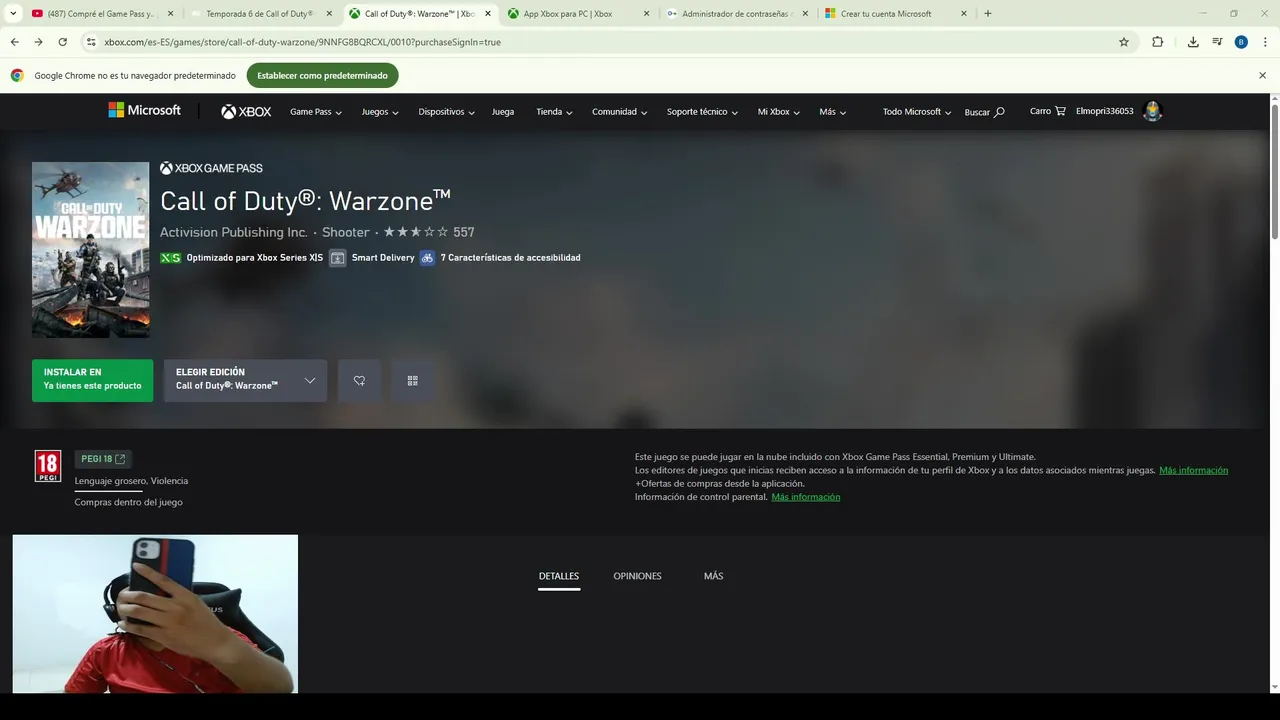Expand the Mi Xbox menu
The width and height of the screenshot is (1280, 720).
779,112
